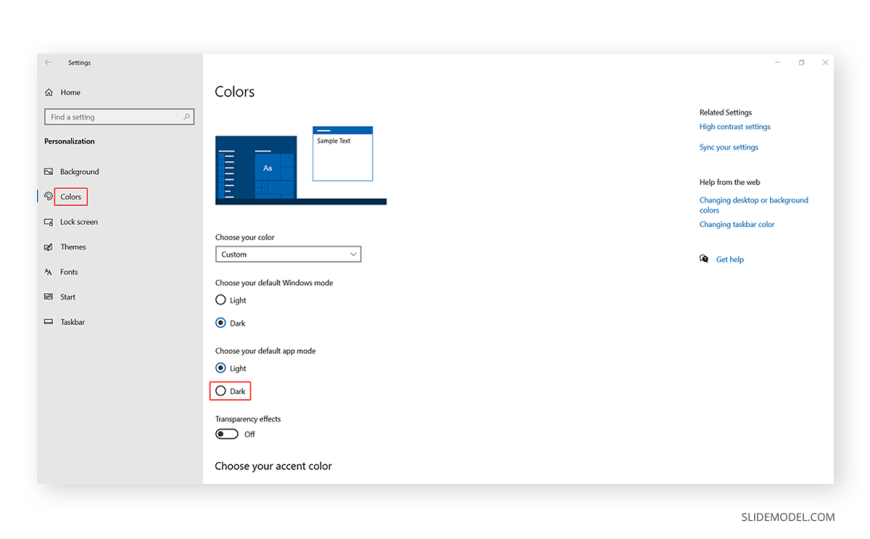This screenshot has height=539, width=870.
Task: Click the Choose your default app mode label
Action: click(265, 351)
